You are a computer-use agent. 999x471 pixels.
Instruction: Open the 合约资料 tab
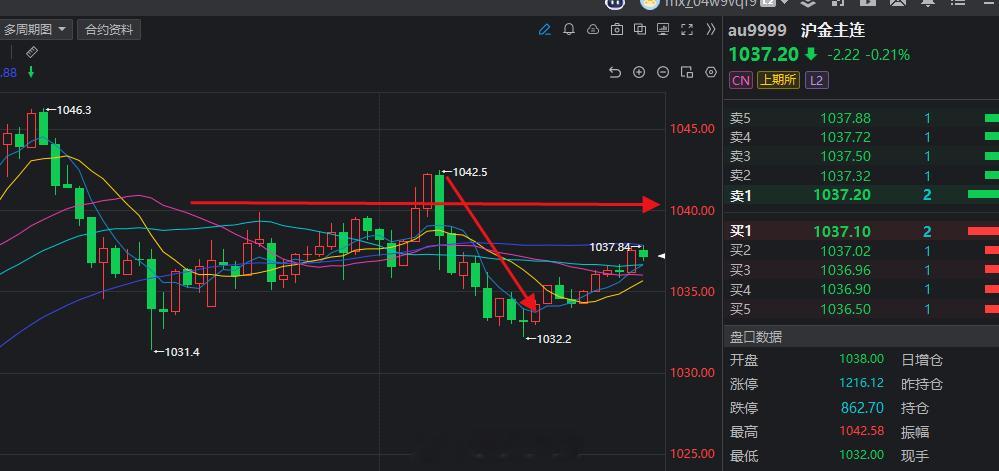[x=109, y=29]
